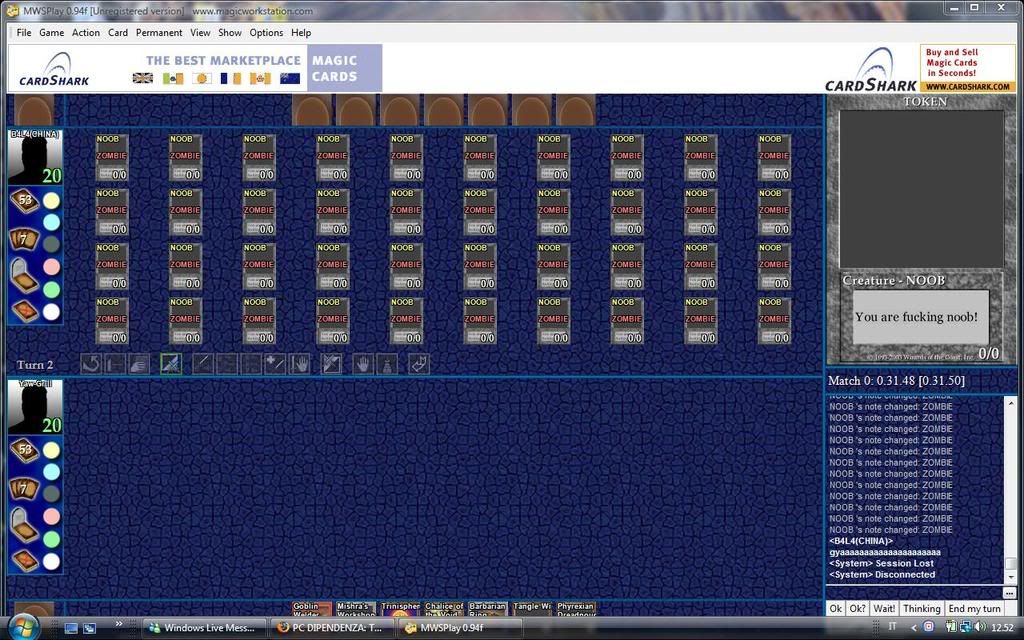The height and width of the screenshot is (640, 1024).
Task: Click the last phase icon in the turn bar
Action: click(x=418, y=364)
